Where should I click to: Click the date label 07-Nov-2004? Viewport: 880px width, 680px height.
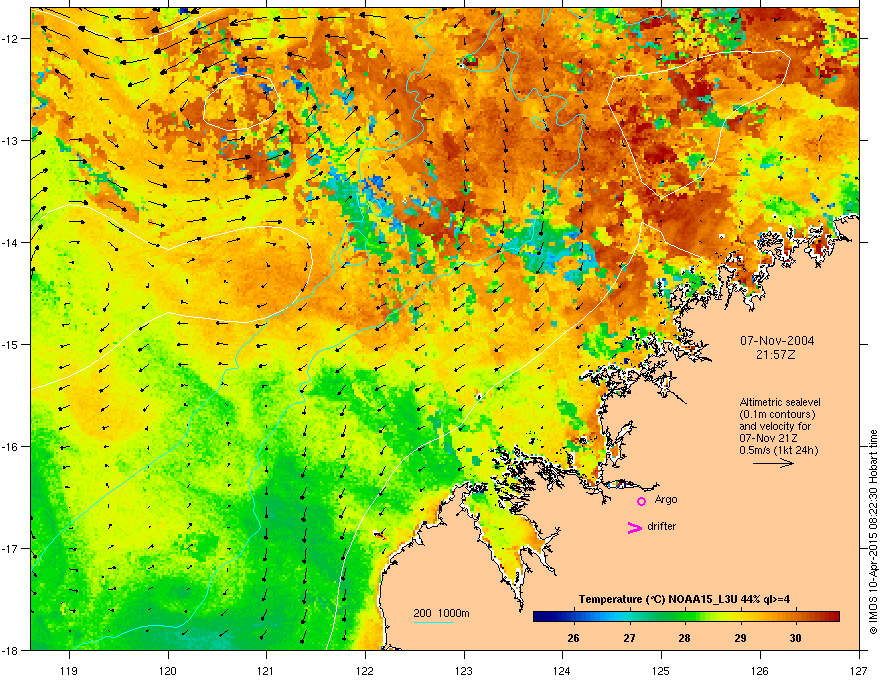tap(777, 341)
